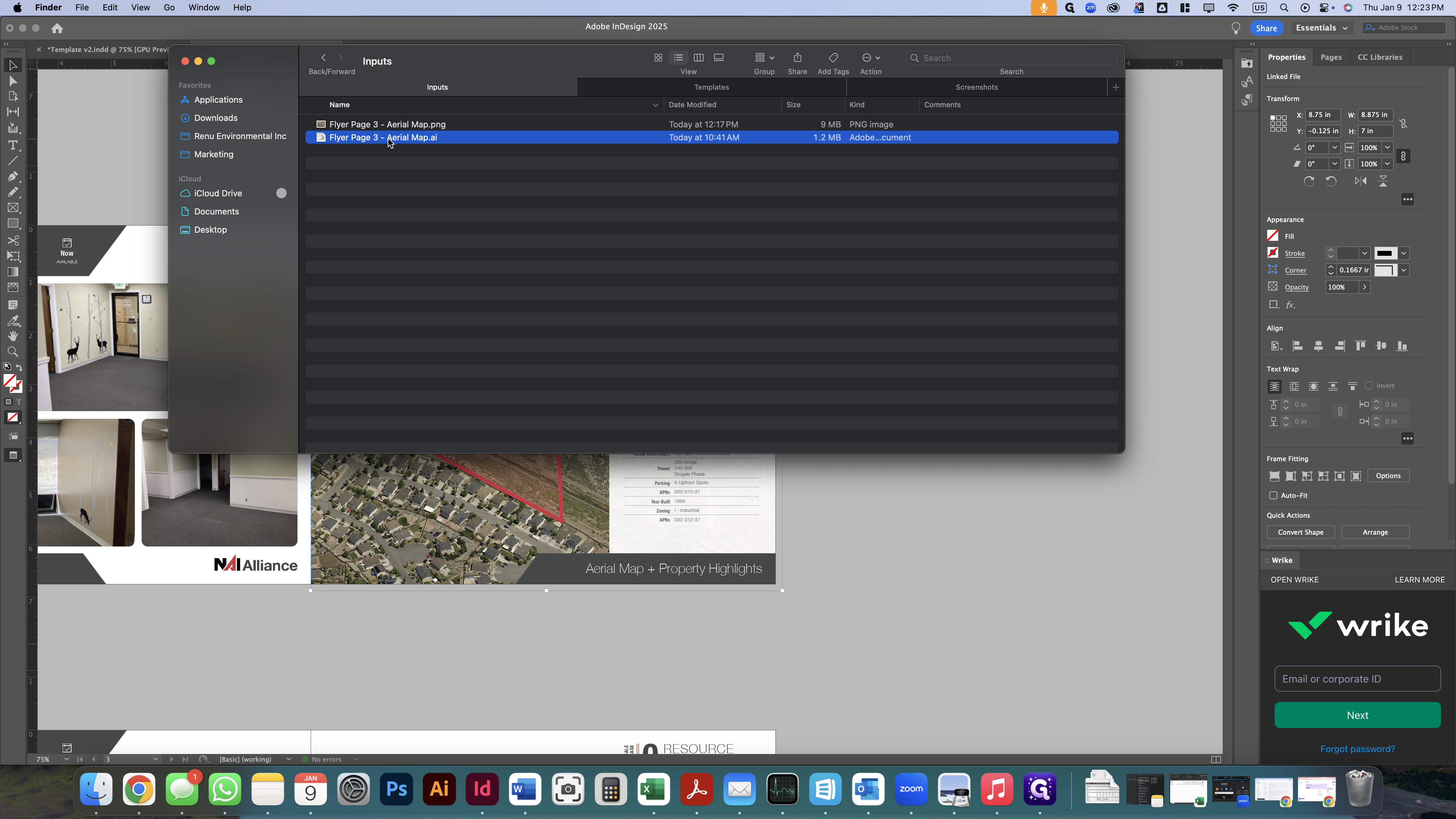Select the Pen tool
1456x819 pixels.
click(x=13, y=176)
